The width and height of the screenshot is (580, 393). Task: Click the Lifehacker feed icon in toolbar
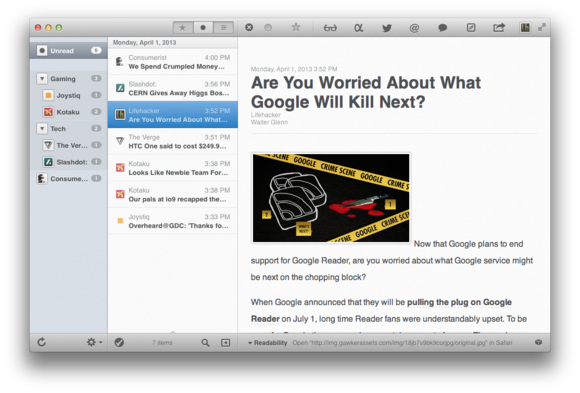[525, 27]
